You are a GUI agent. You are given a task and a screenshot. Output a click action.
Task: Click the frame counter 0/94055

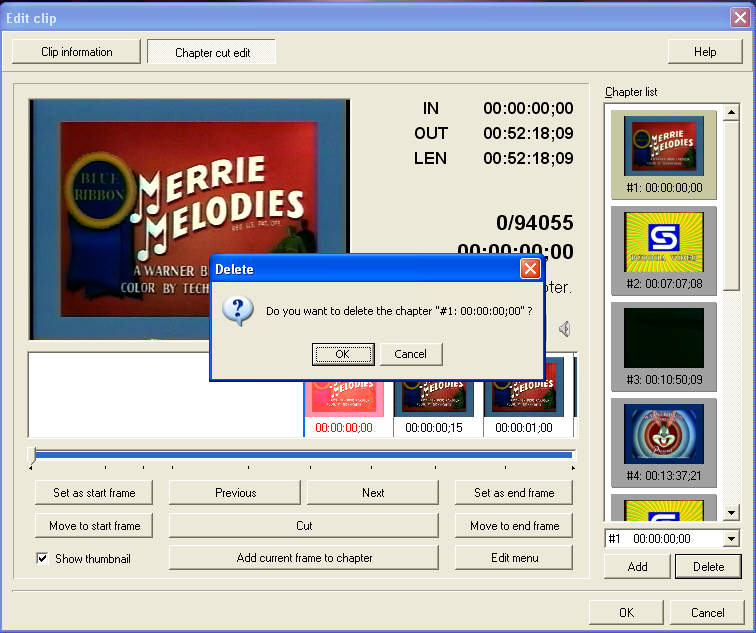535,223
